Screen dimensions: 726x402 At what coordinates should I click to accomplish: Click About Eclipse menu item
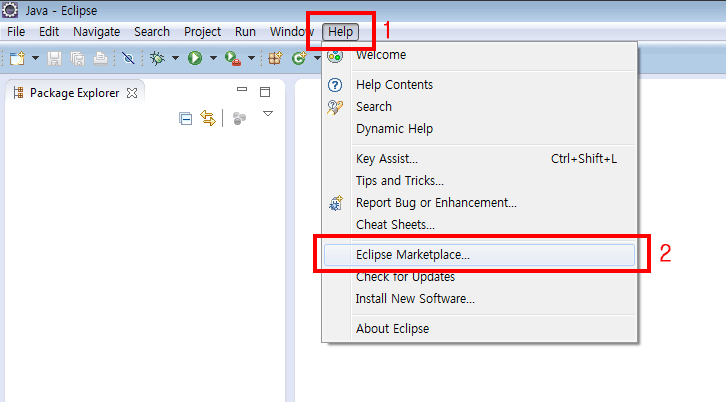(x=392, y=328)
